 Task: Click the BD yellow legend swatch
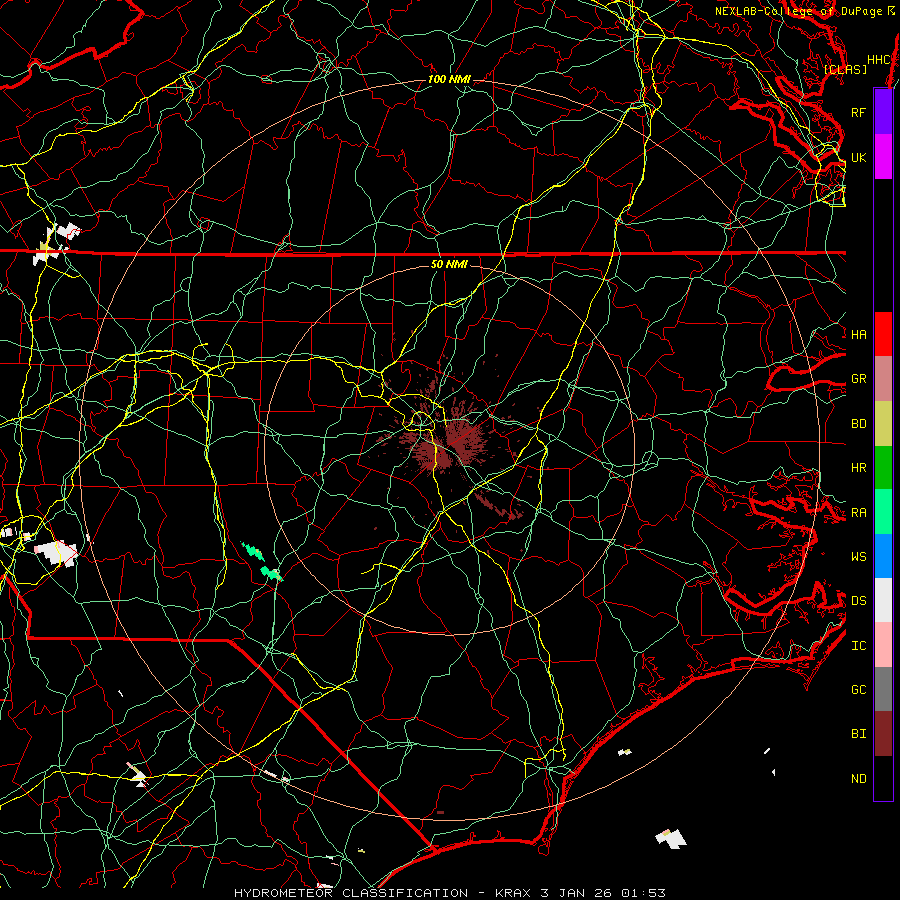pos(883,424)
